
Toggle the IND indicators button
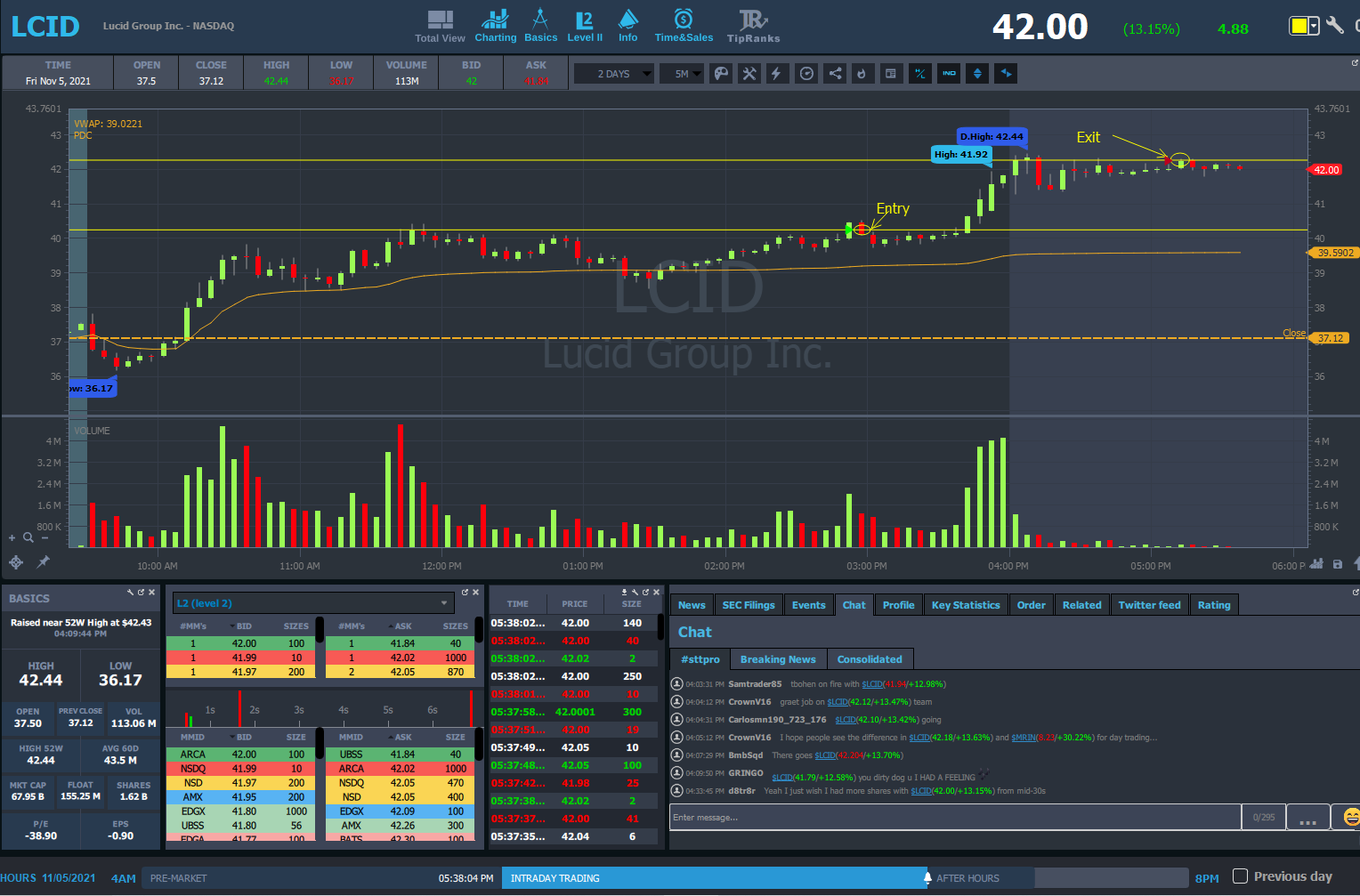[949, 74]
